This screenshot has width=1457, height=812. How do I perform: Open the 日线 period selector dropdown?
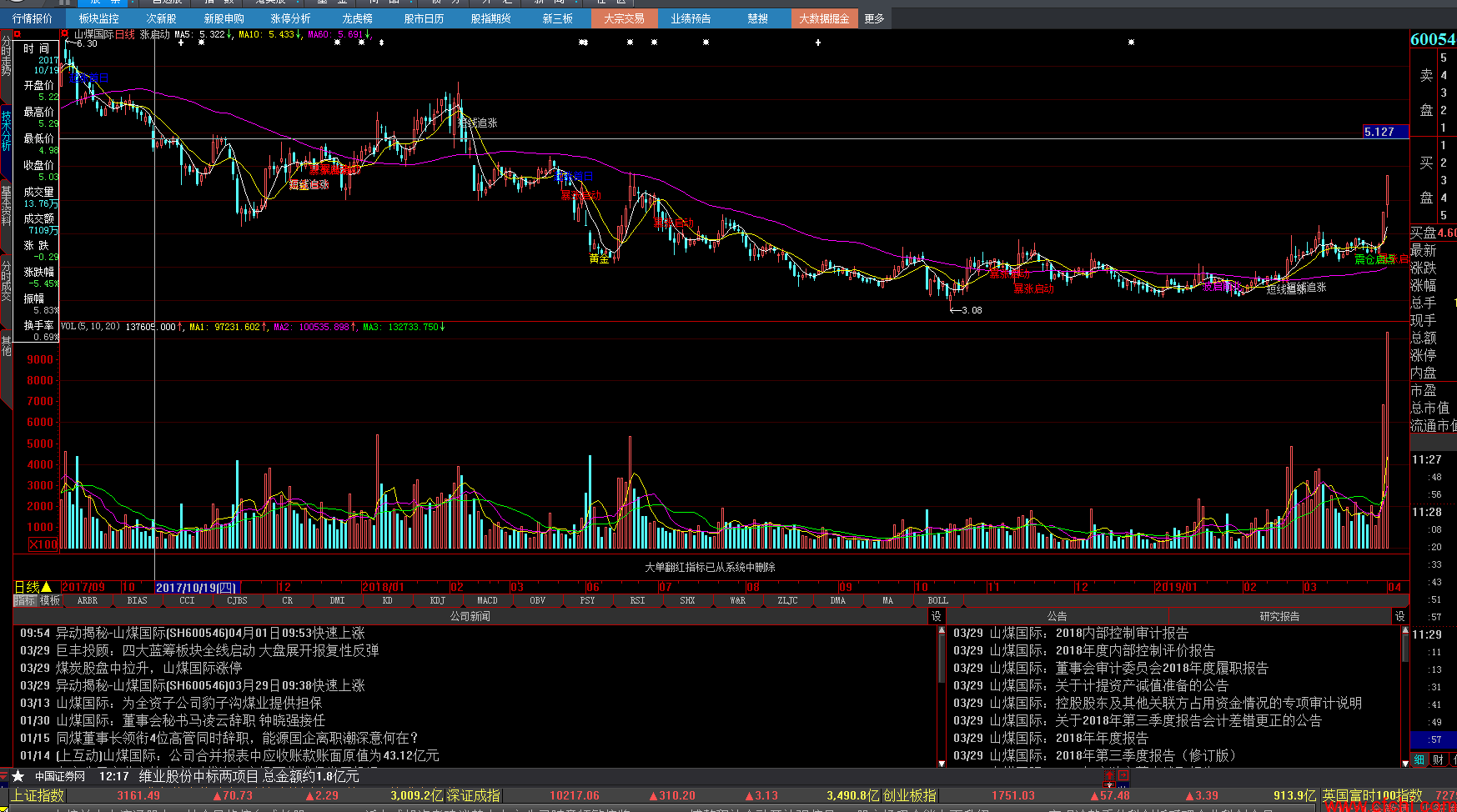[33, 587]
